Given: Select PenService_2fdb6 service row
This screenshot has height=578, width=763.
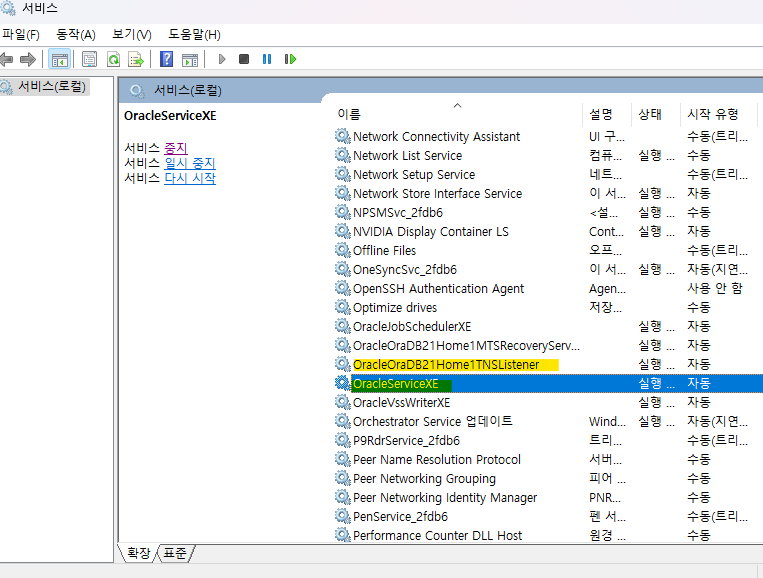Looking at the screenshot, I should pos(548,516).
